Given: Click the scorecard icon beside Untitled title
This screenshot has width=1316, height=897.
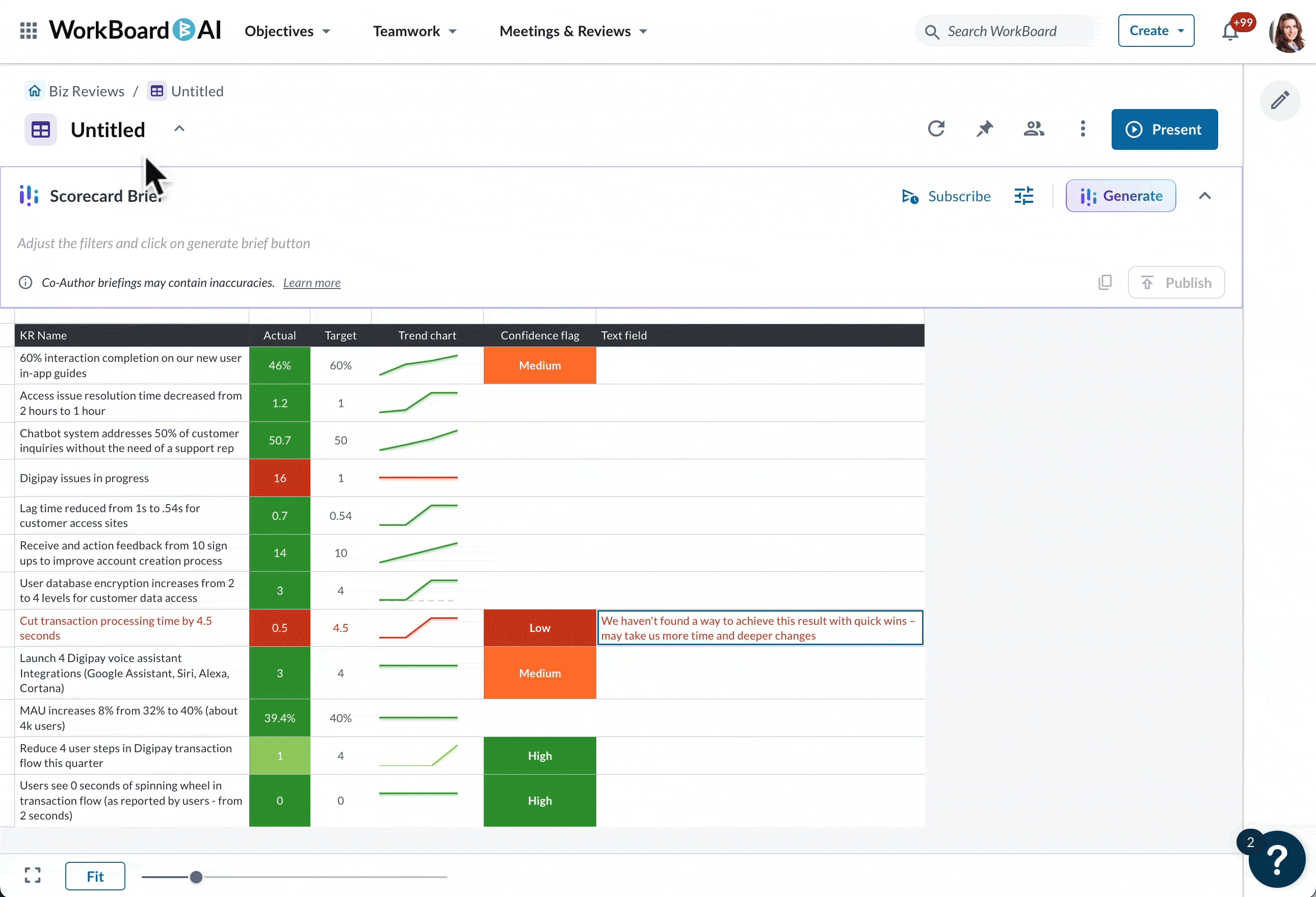Looking at the screenshot, I should pos(41,129).
